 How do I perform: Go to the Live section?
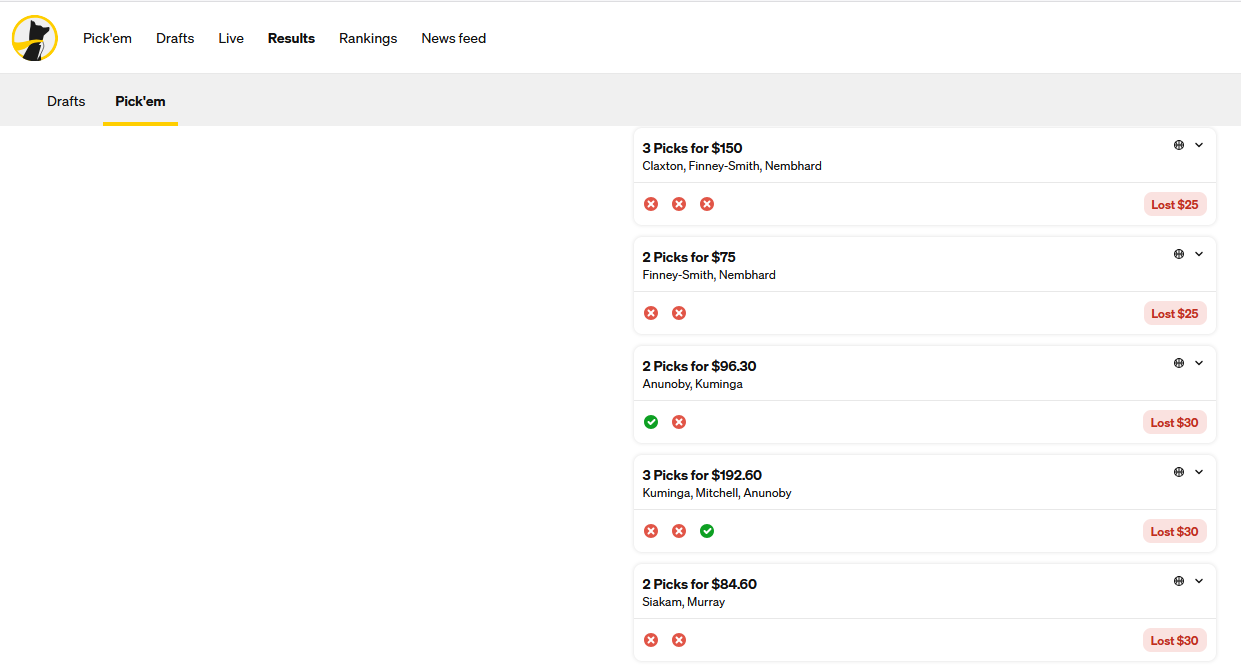click(x=231, y=39)
